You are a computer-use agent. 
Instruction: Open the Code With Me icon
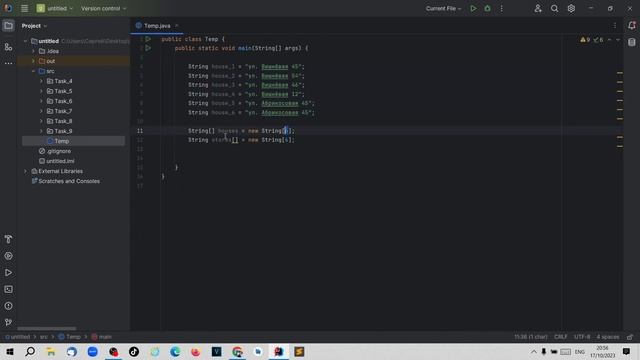click(x=538, y=8)
